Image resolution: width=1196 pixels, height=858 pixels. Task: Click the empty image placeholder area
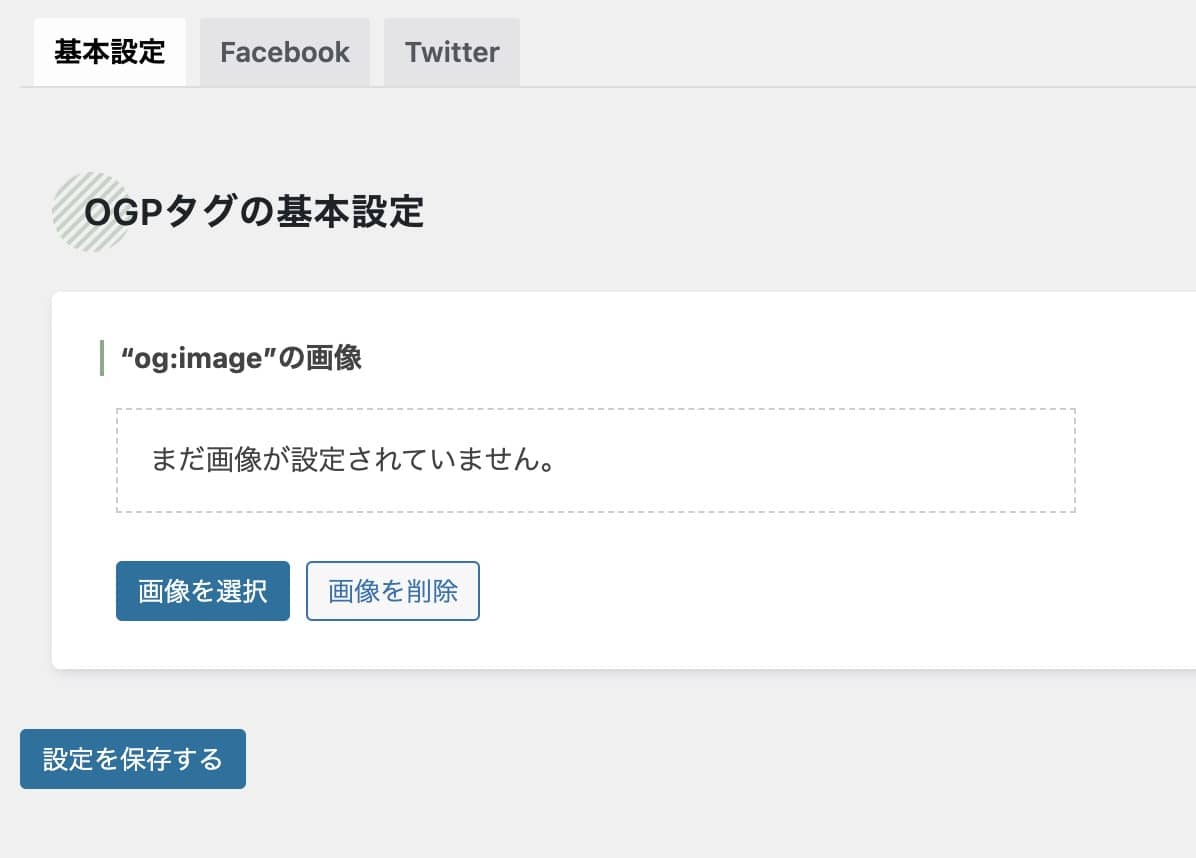pyautogui.click(x=595, y=460)
